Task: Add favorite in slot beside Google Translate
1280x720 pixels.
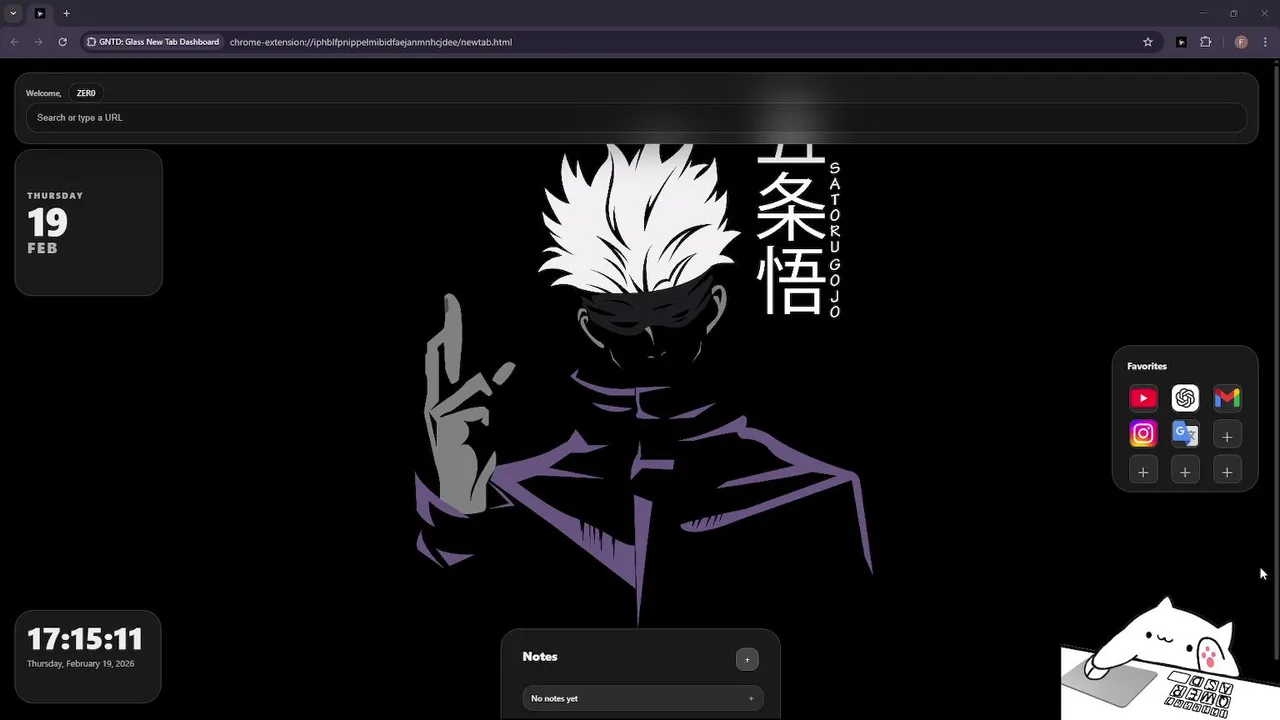Action: (1227, 435)
